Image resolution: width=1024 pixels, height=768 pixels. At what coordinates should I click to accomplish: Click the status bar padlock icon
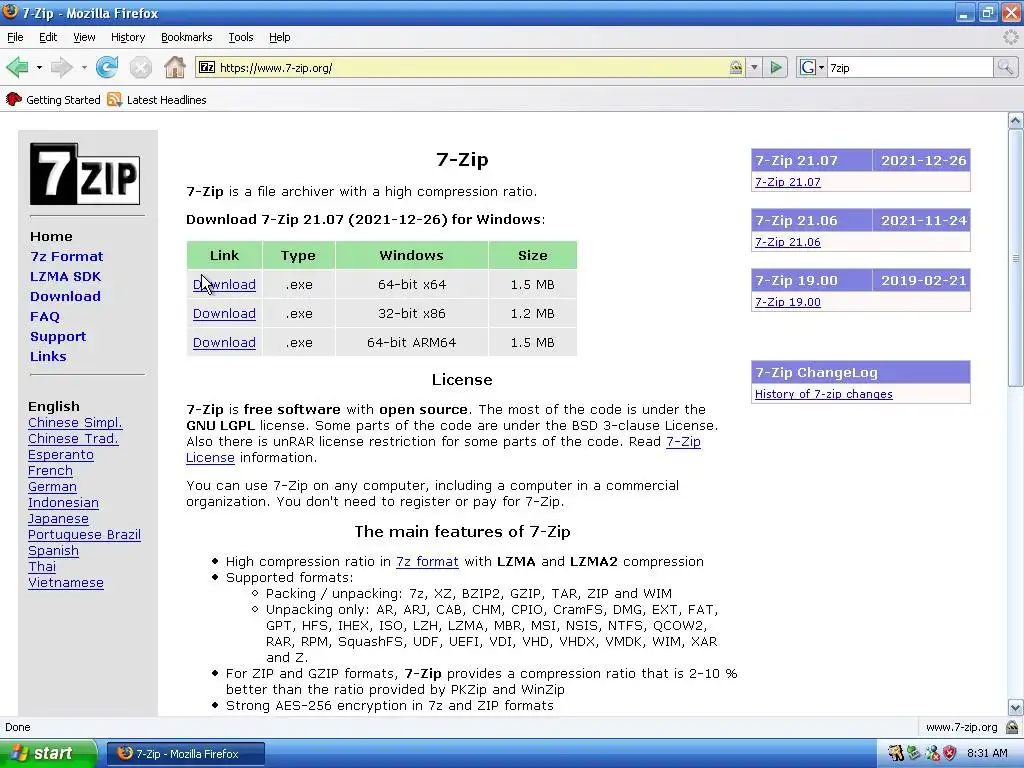click(1012, 727)
